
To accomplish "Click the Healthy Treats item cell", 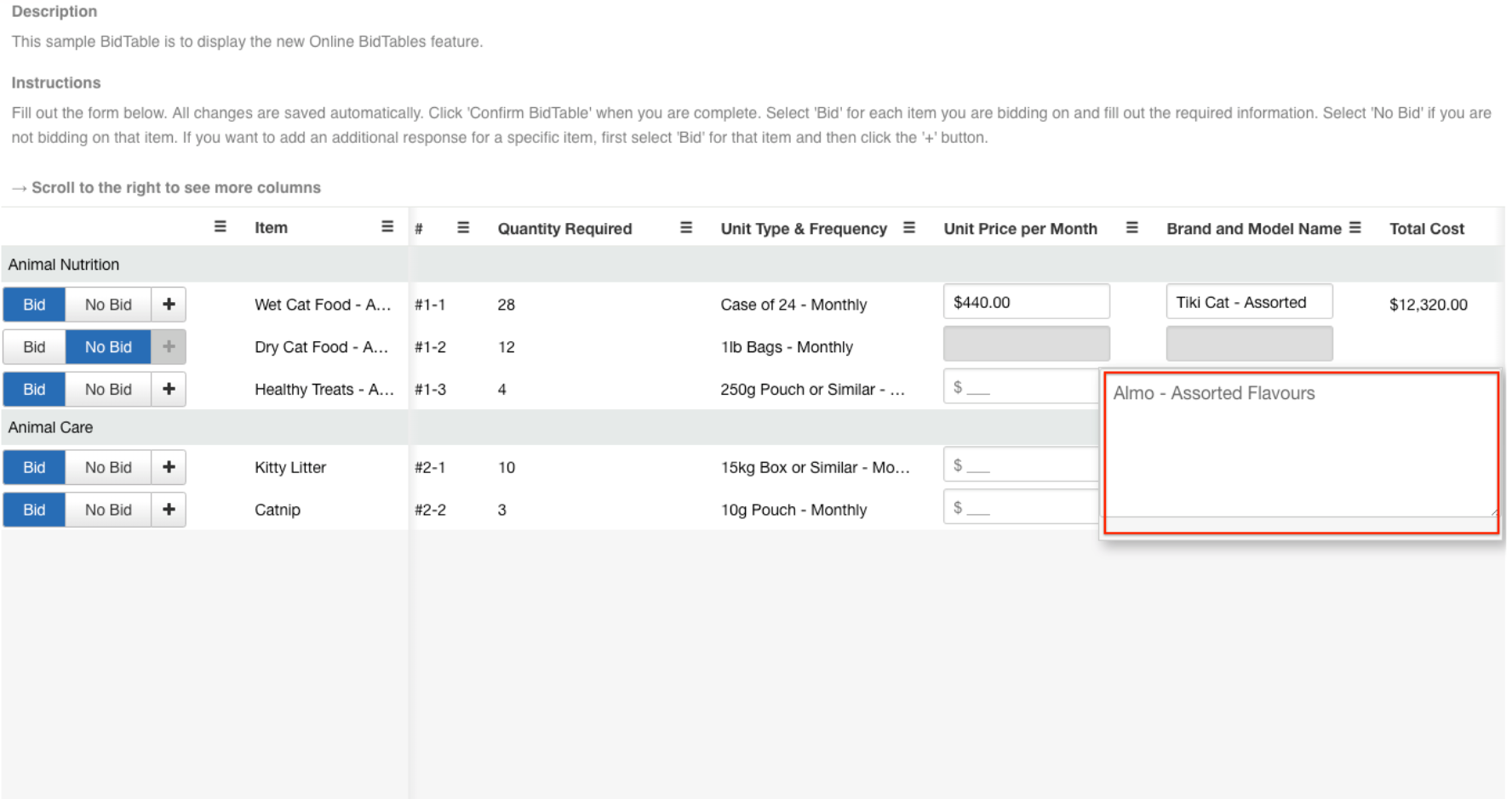I will (324, 390).
